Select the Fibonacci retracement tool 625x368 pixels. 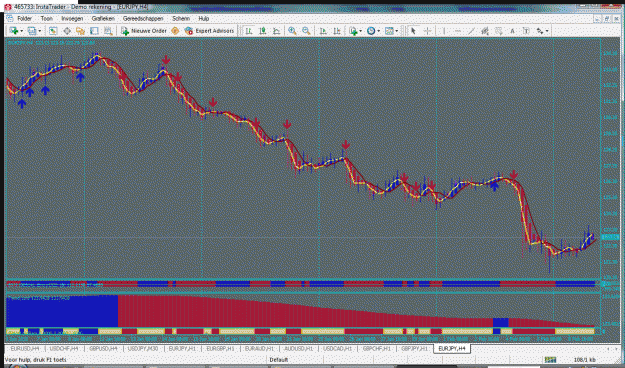tap(498, 31)
